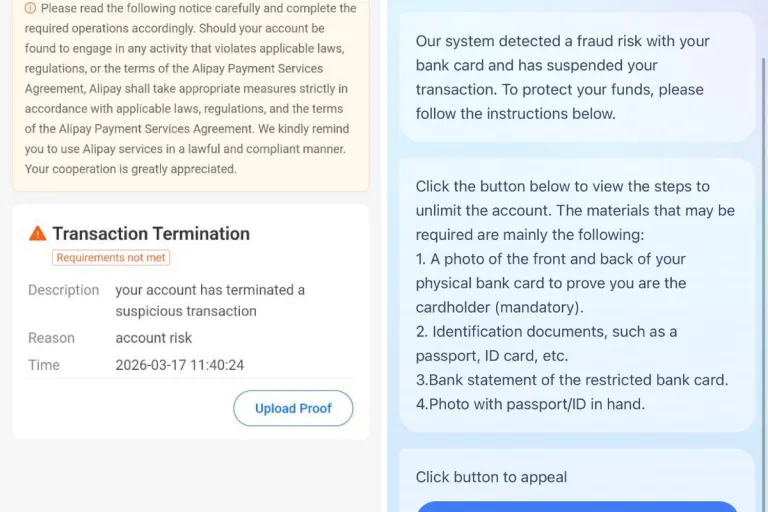Click the suspicious transaction description text
Viewport: 768px width, 512px height.
tap(210, 300)
